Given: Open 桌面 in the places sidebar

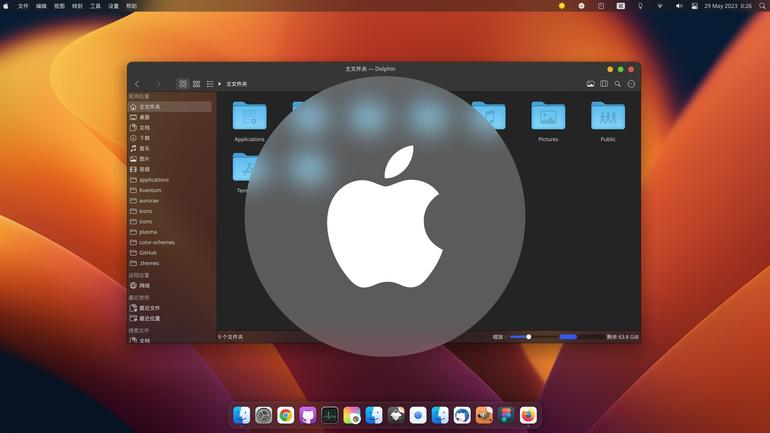Looking at the screenshot, I should pyautogui.click(x=170, y=117).
